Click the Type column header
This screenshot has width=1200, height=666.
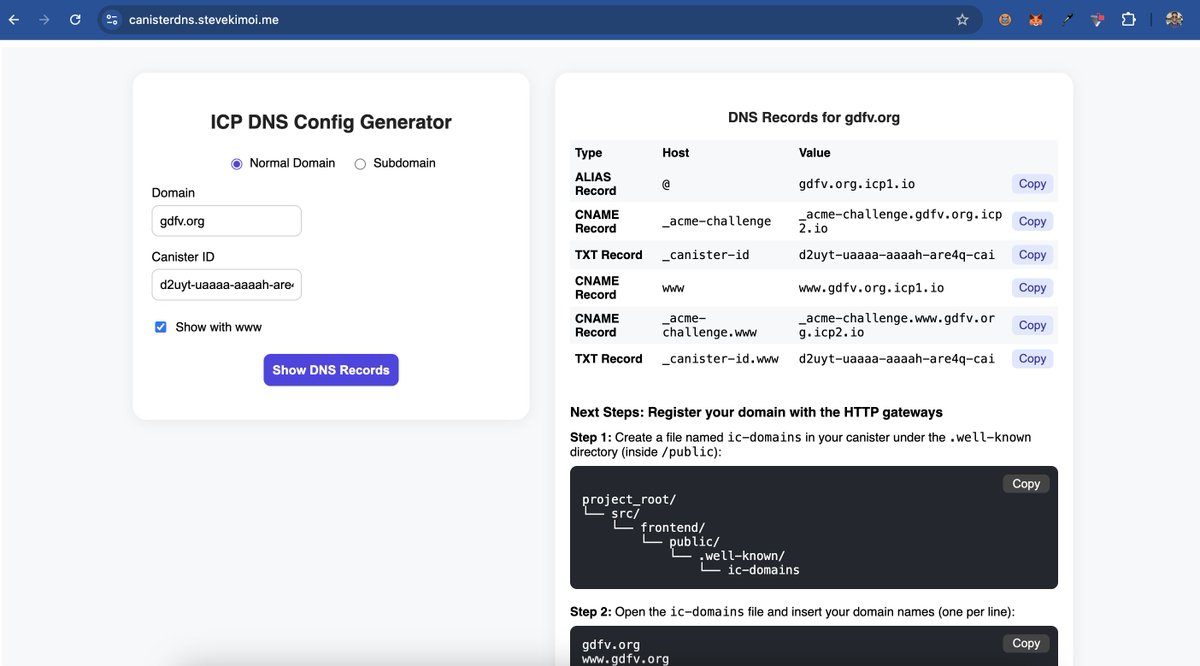click(589, 153)
